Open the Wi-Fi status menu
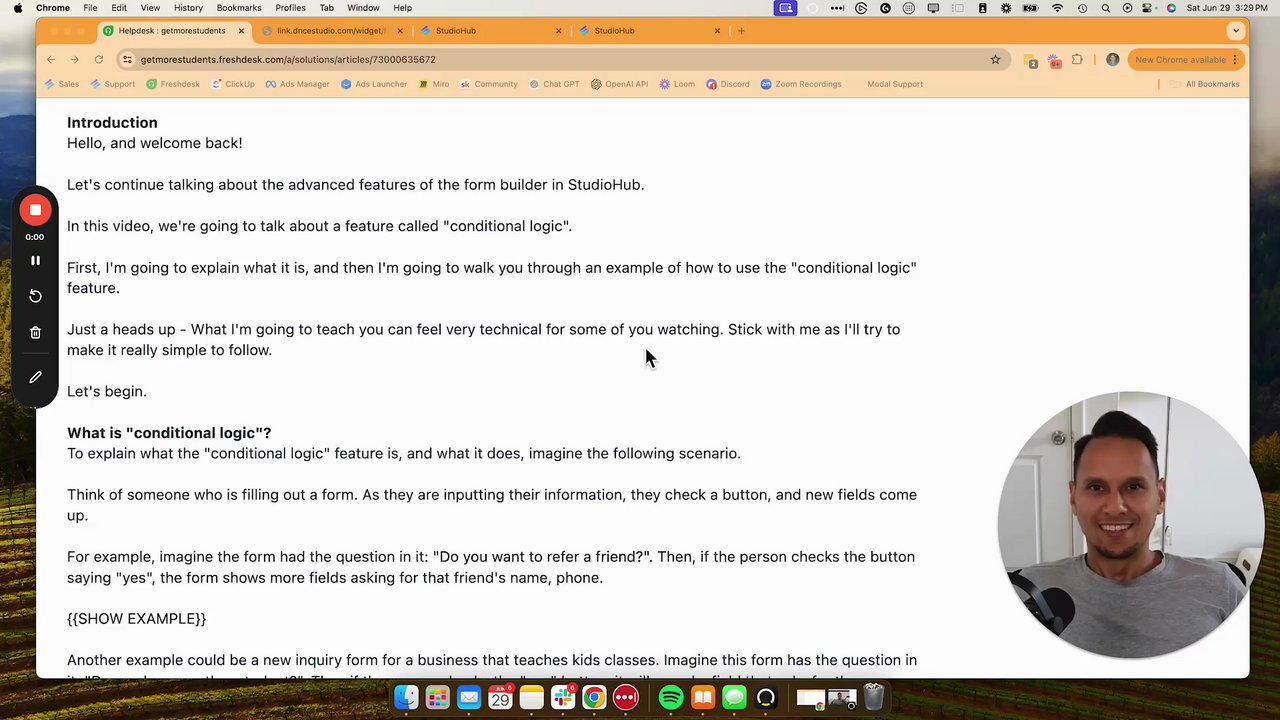 point(1057,8)
